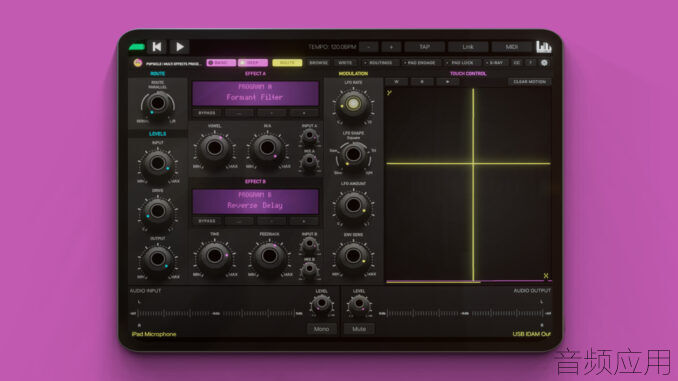Select the iPad Microphone input source
The width and height of the screenshot is (678, 381).
(154, 334)
